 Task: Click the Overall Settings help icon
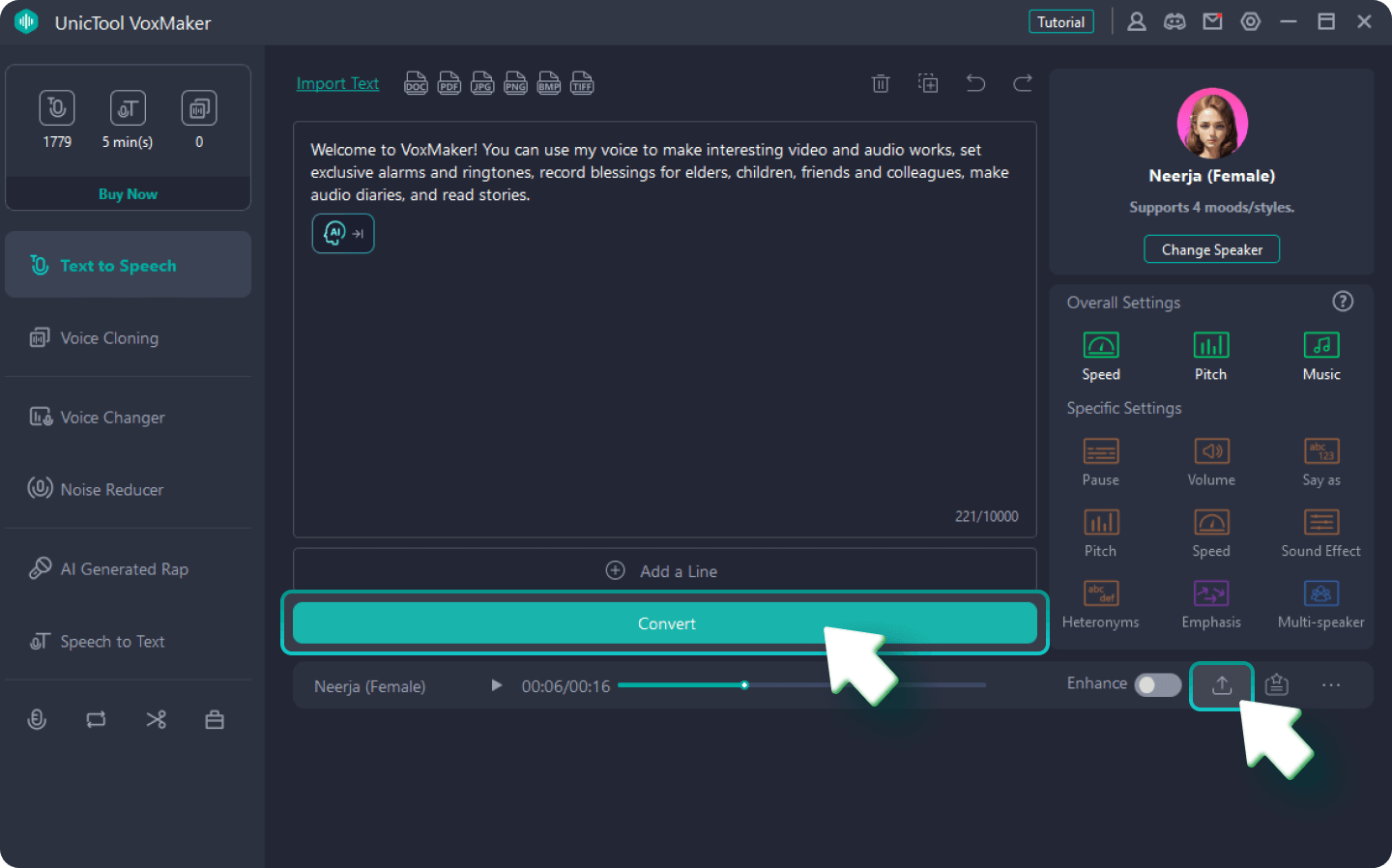coord(1343,302)
